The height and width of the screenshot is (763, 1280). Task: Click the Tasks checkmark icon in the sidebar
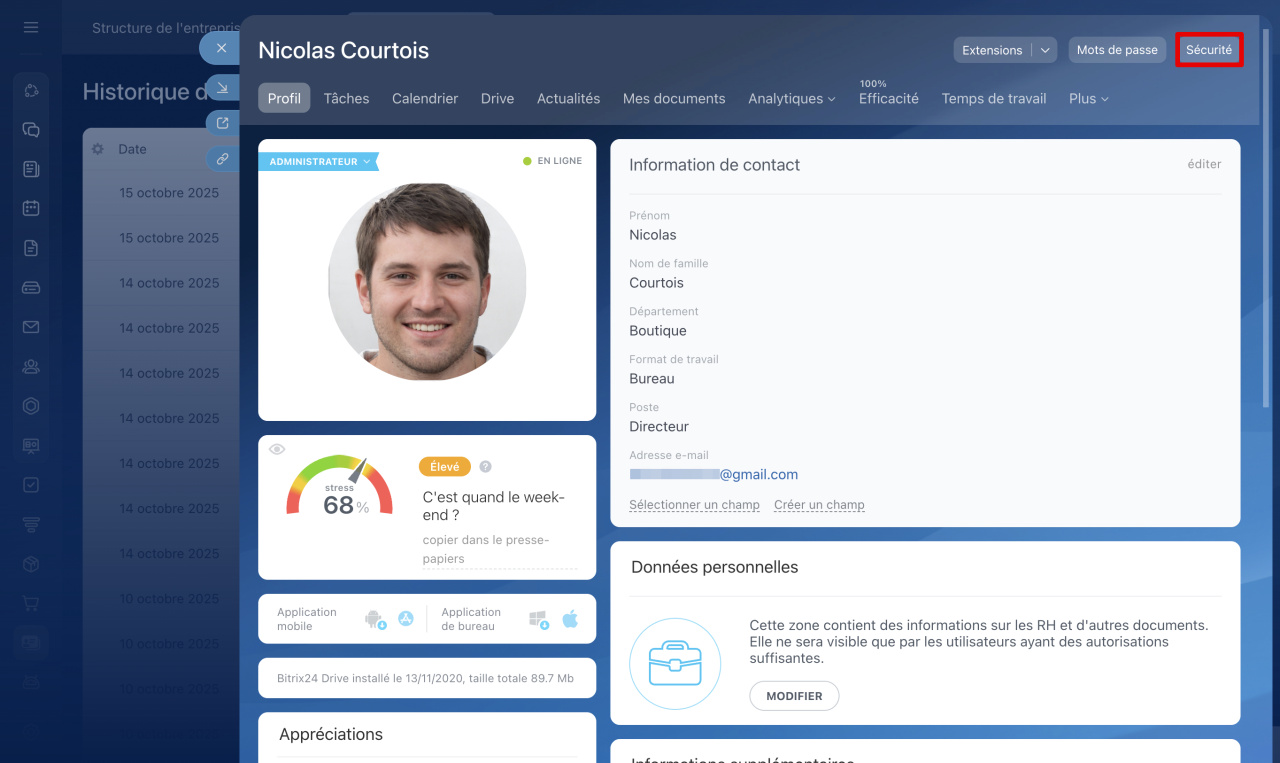pyautogui.click(x=31, y=485)
